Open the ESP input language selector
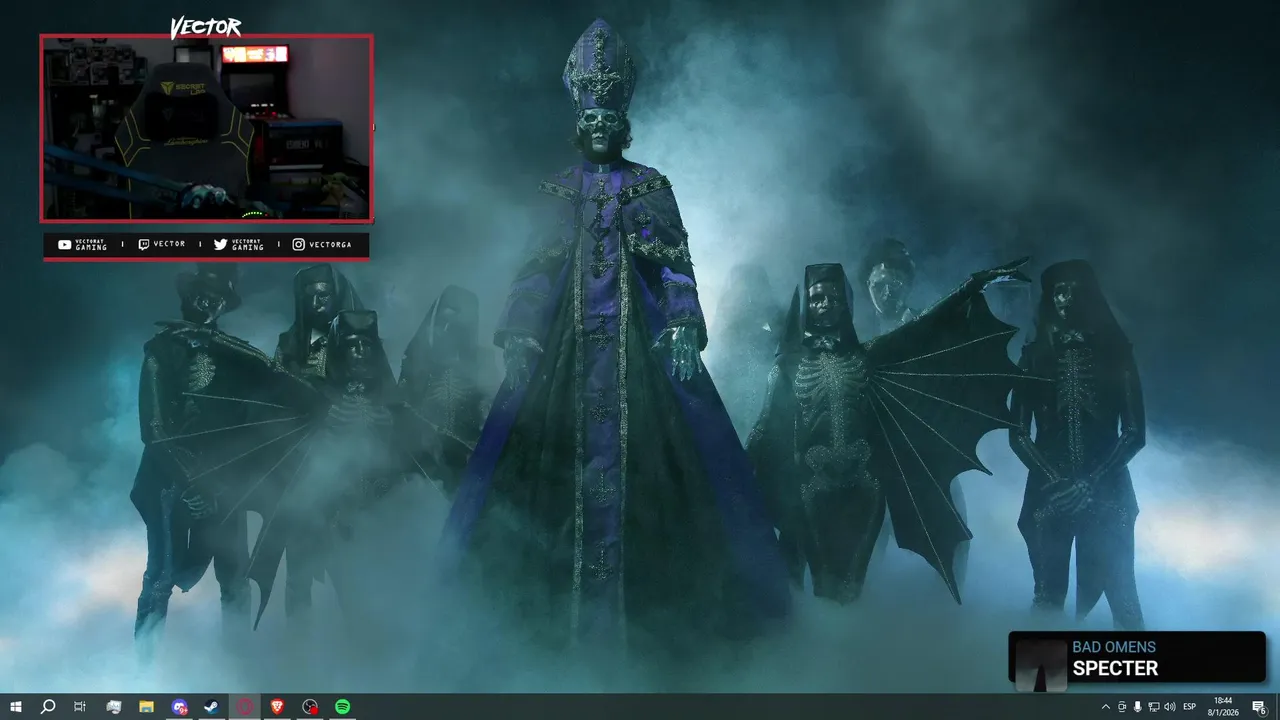The image size is (1280, 720). point(1190,707)
